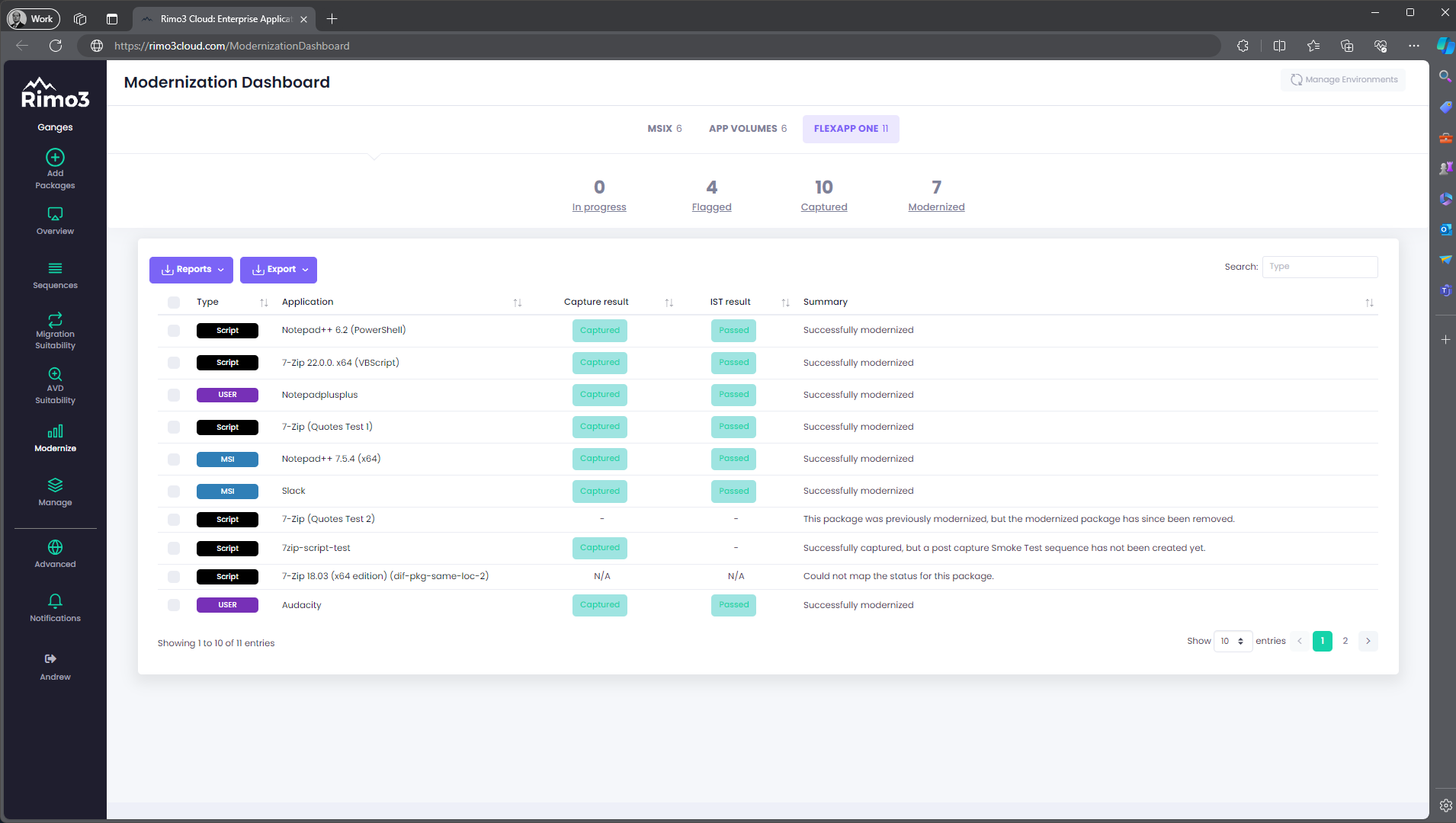
Task: Open the Advanced globe icon
Action: (x=55, y=547)
